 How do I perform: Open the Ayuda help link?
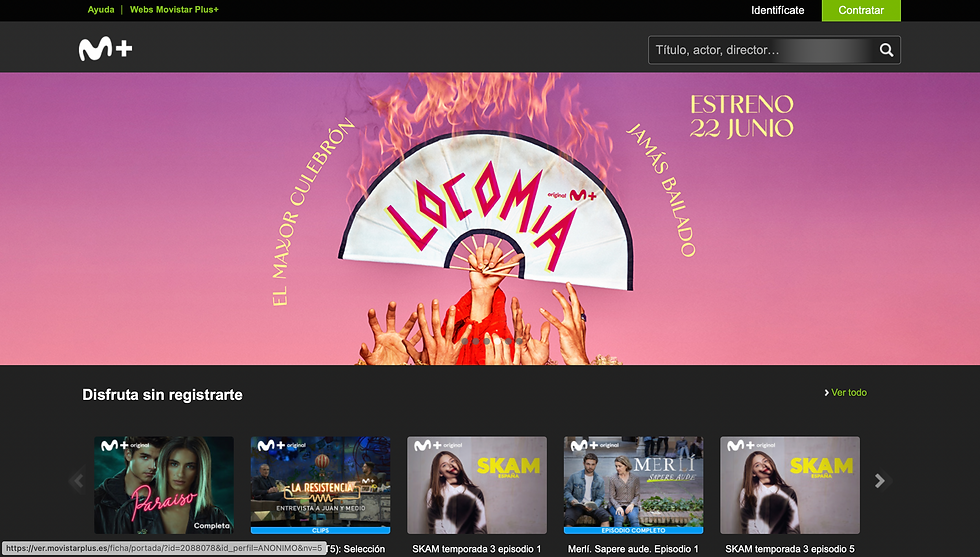101,9
